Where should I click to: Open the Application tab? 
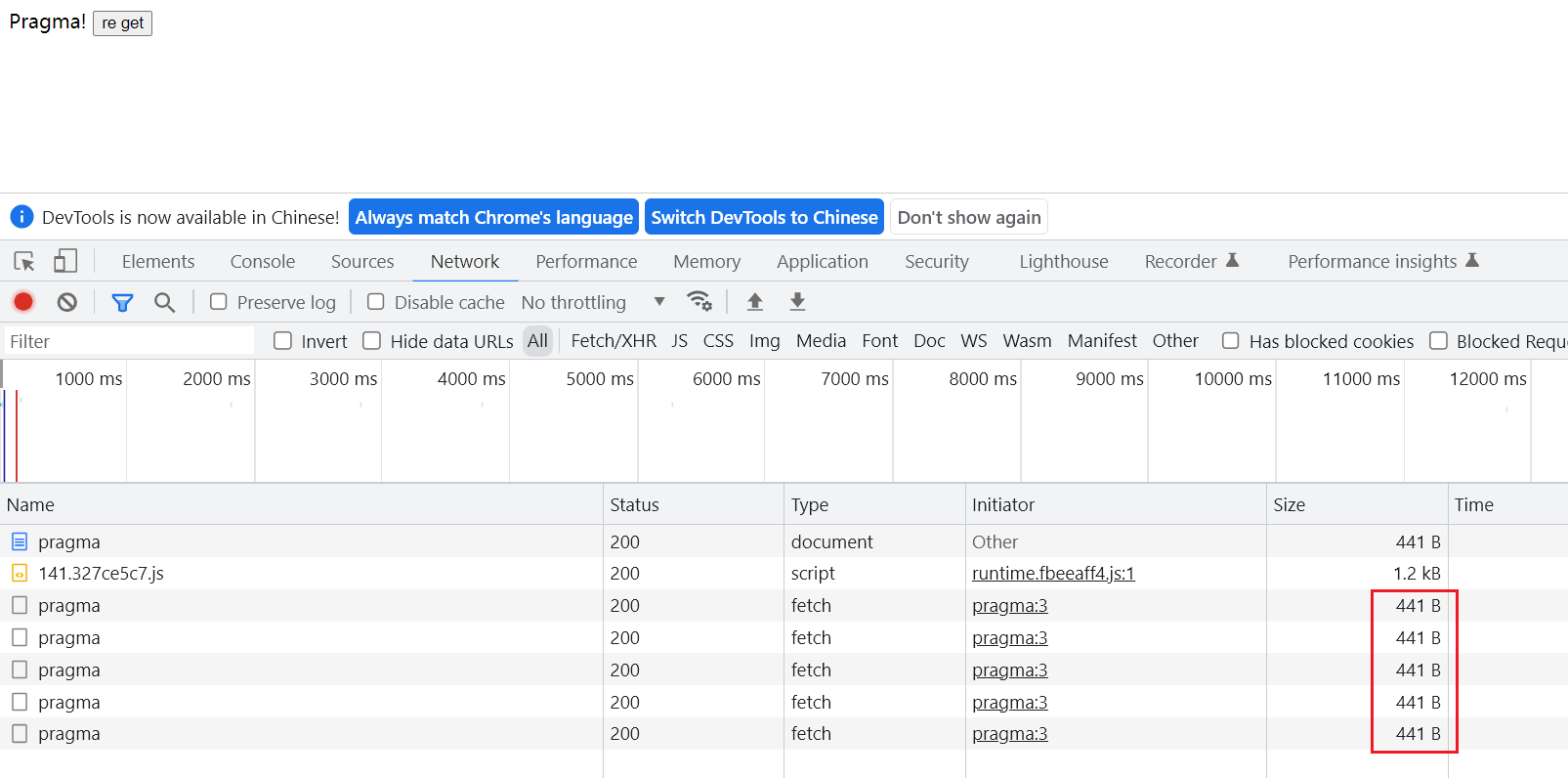pyautogui.click(x=823, y=261)
